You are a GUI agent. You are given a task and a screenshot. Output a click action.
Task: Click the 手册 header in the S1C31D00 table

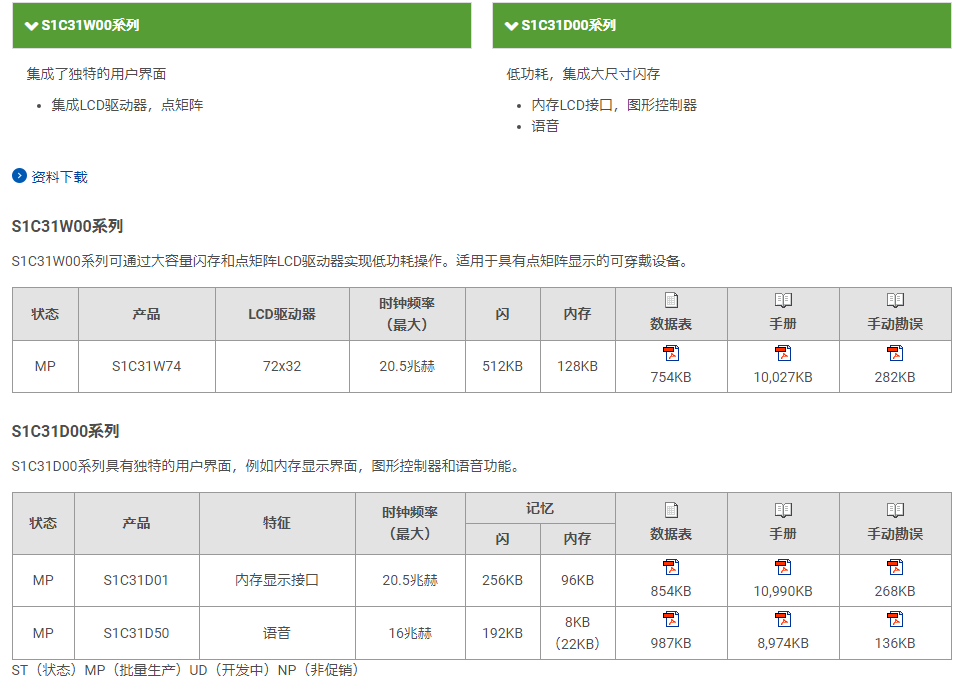(x=783, y=534)
